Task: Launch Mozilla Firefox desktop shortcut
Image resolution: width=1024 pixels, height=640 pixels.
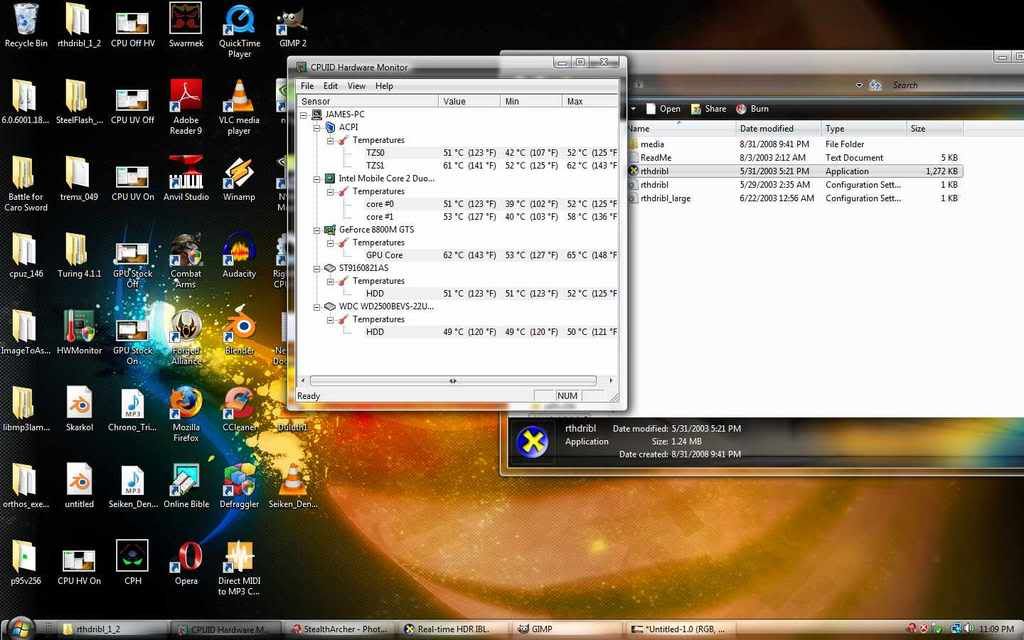Action: 186,413
